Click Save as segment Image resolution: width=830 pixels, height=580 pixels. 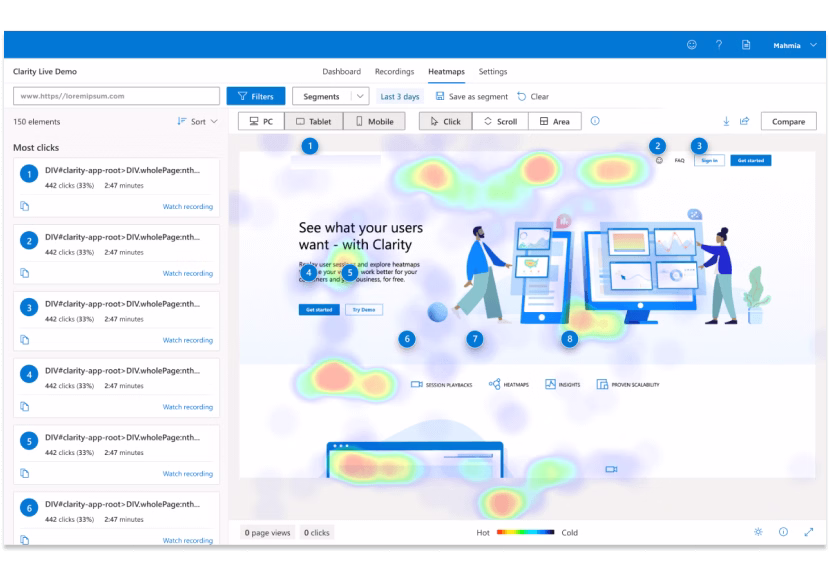472,96
